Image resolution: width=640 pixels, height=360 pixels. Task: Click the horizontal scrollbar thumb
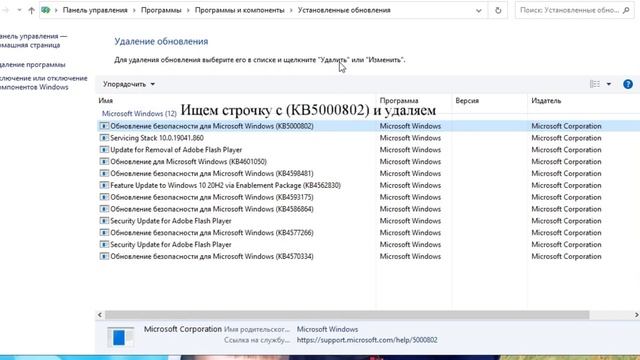pyautogui.click(x=347, y=315)
